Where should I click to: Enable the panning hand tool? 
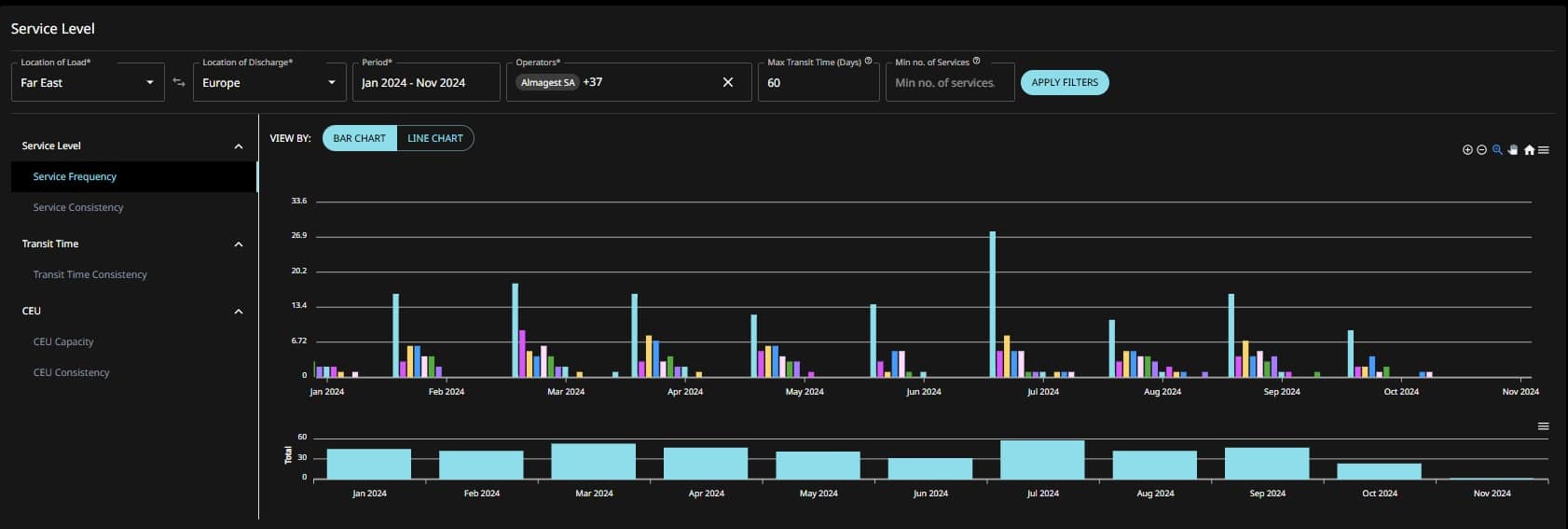[x=1513, y=150]
